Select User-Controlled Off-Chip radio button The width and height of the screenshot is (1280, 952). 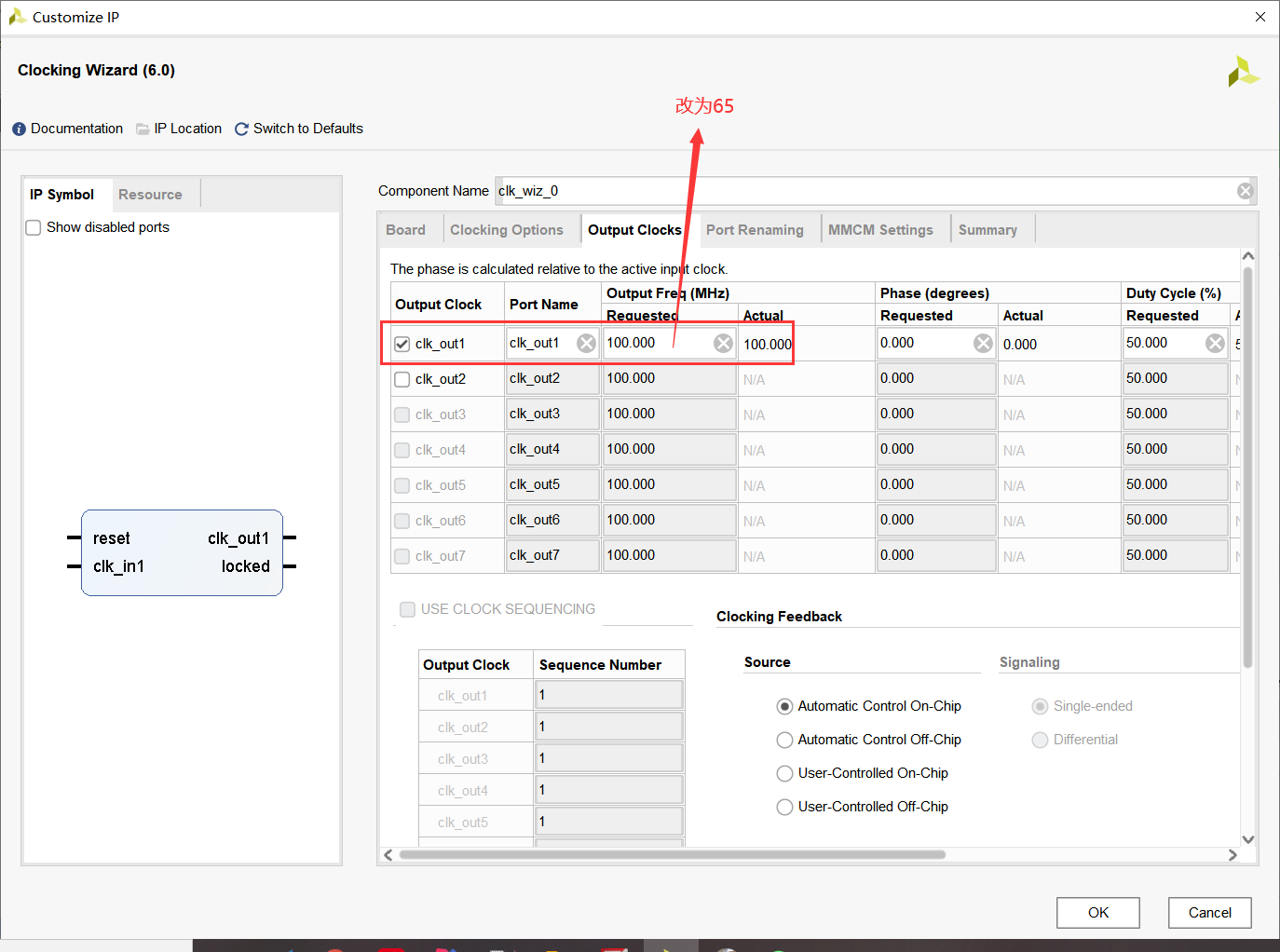tap(784, 807)
